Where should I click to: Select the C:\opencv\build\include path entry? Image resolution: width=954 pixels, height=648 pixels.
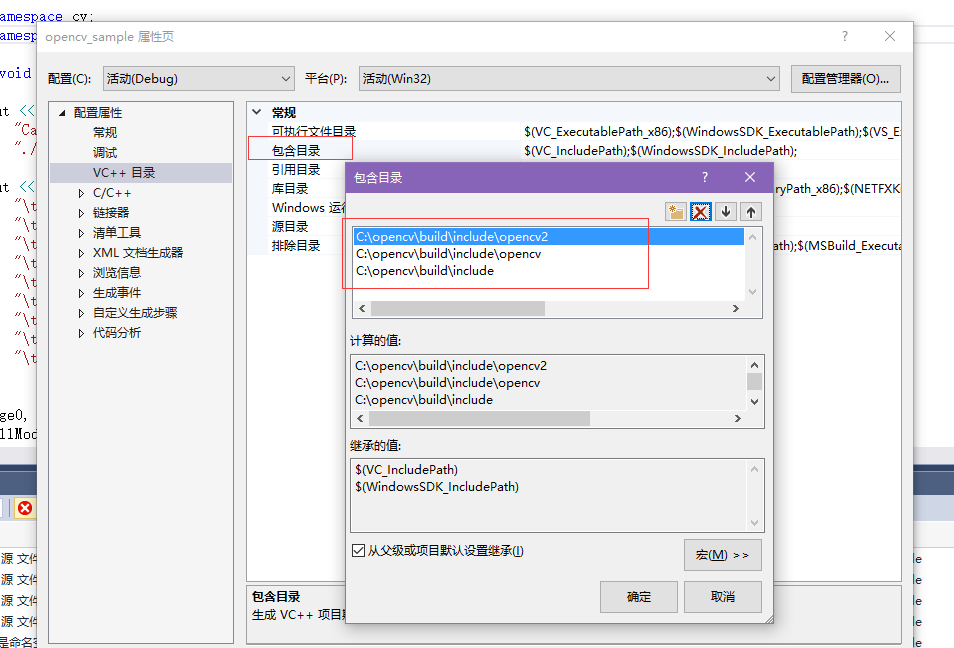425,271
